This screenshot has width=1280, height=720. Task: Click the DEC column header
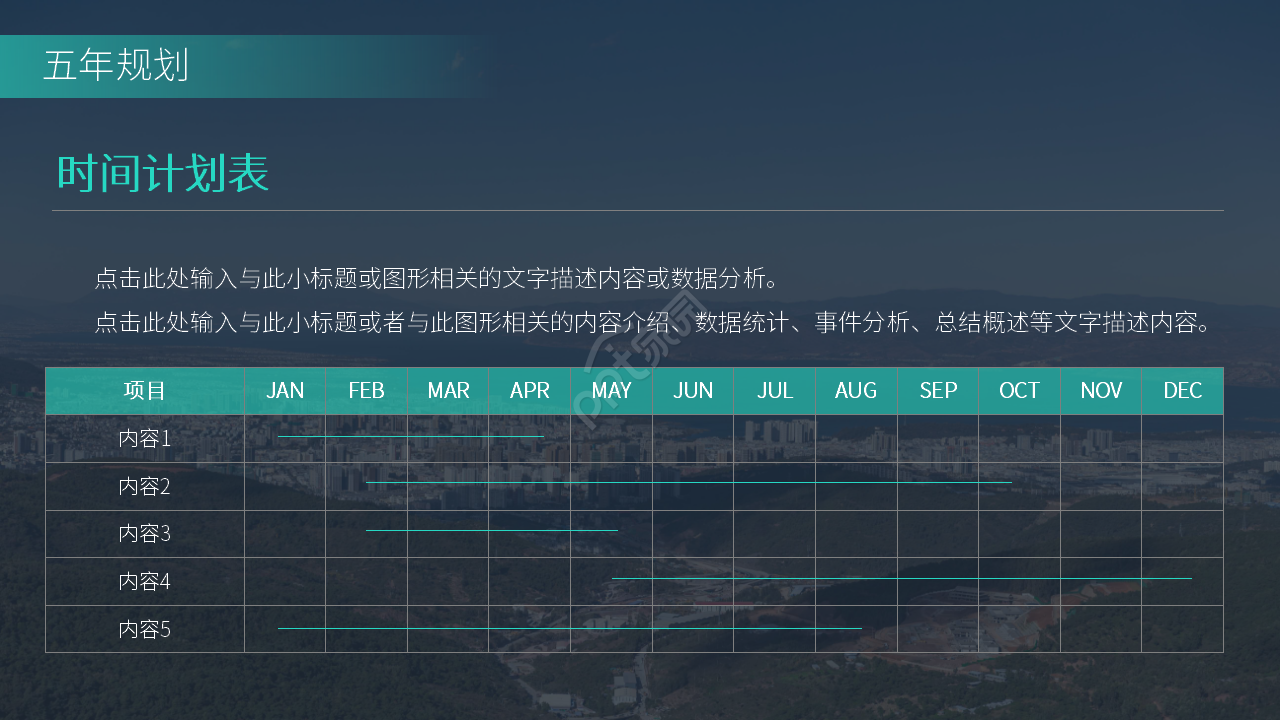pos(1183,391)
